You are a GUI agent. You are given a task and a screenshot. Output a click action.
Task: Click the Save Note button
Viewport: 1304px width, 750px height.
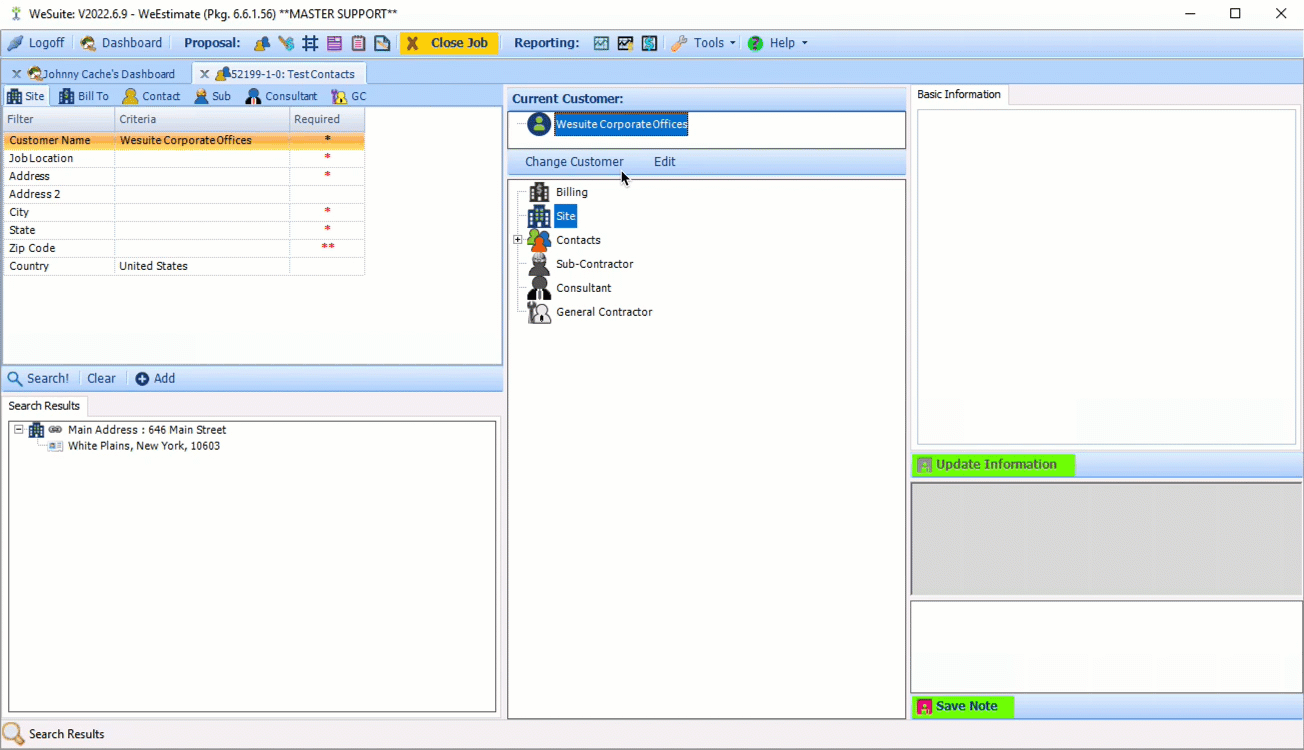click(963, 706)
